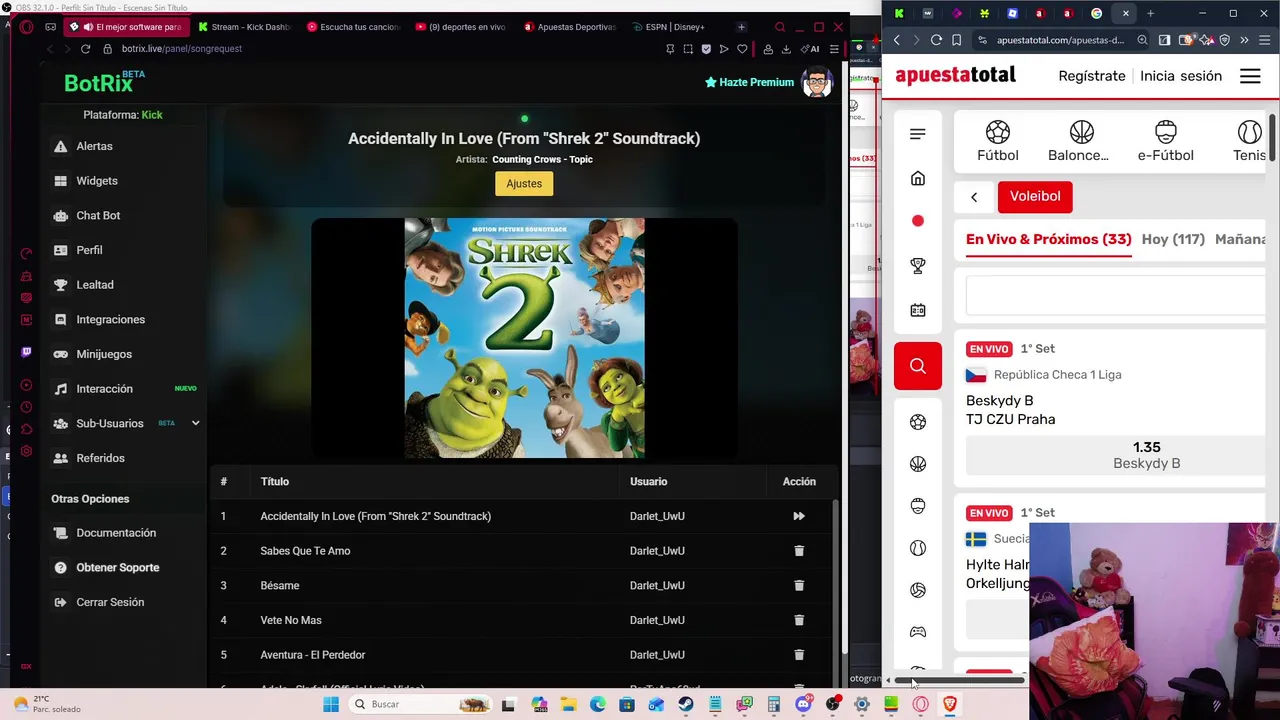
Task: Open Referidos in the BotRix sidebar
Action: [x=100, y=458]
